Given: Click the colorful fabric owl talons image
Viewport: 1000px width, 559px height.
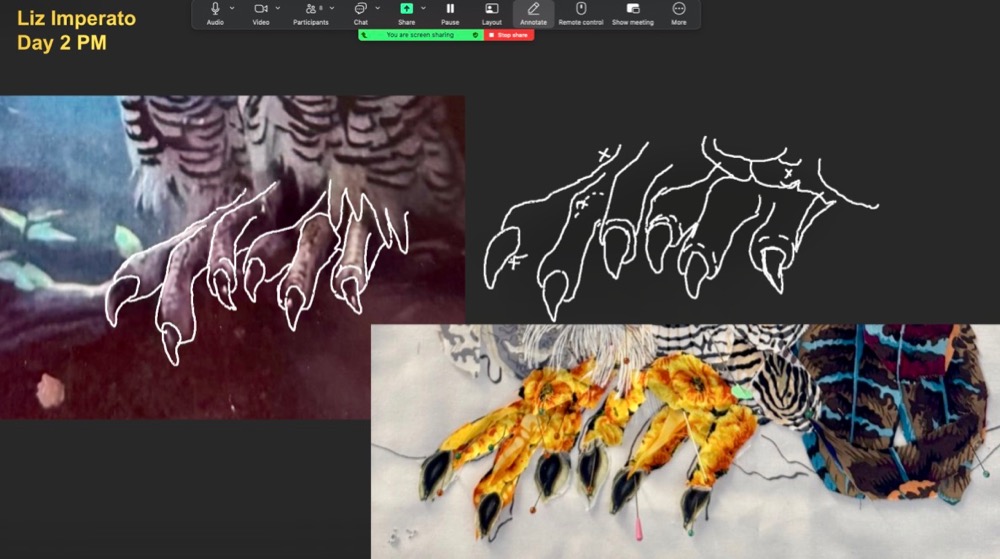Looking at the screenshot, I should tap(685, 440).
